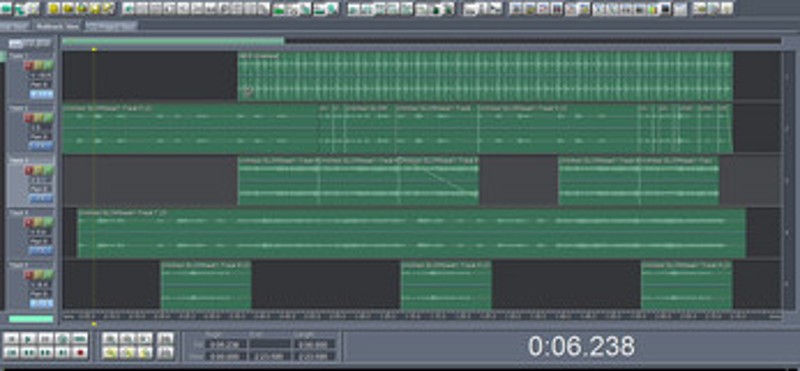Zoom out to show the full session
Viewport: 800px width, 371px height.
coord(144,338)
